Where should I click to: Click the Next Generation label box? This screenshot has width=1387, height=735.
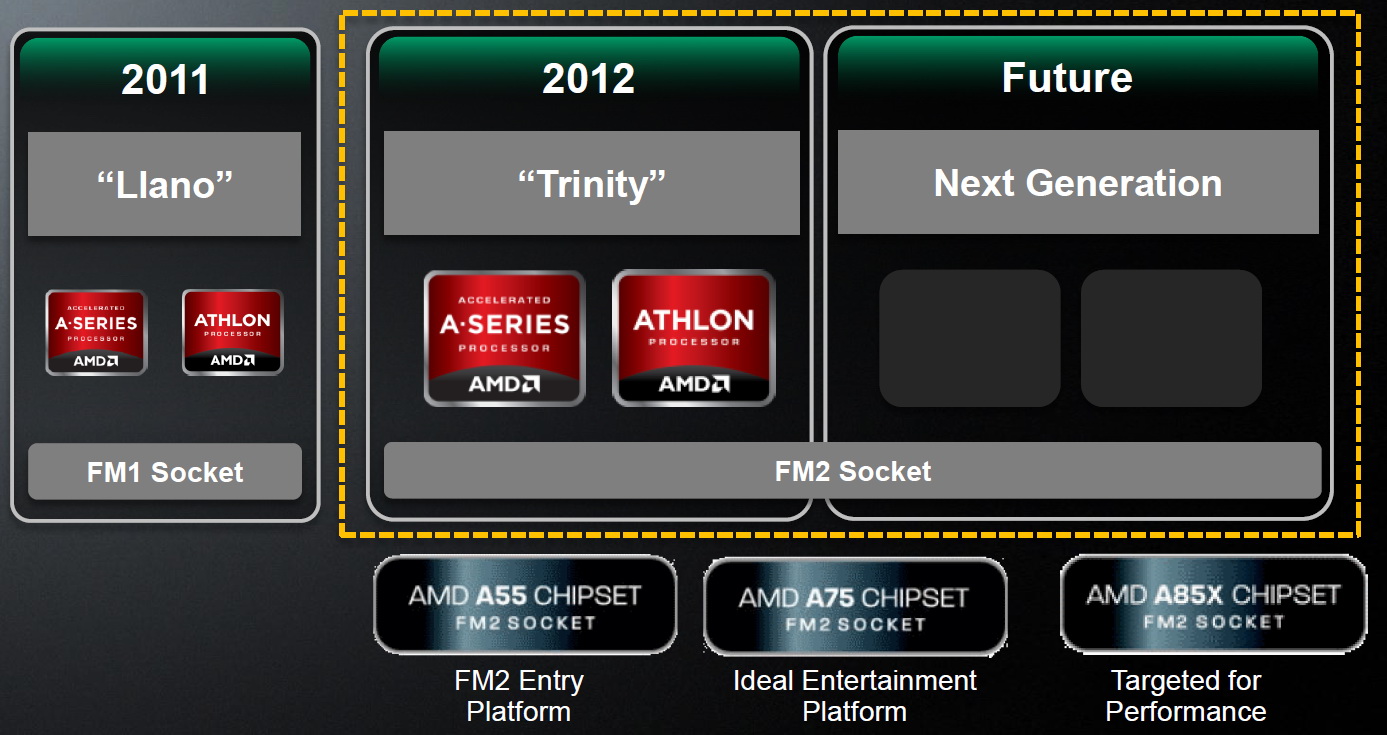[x=1078, y=183]
